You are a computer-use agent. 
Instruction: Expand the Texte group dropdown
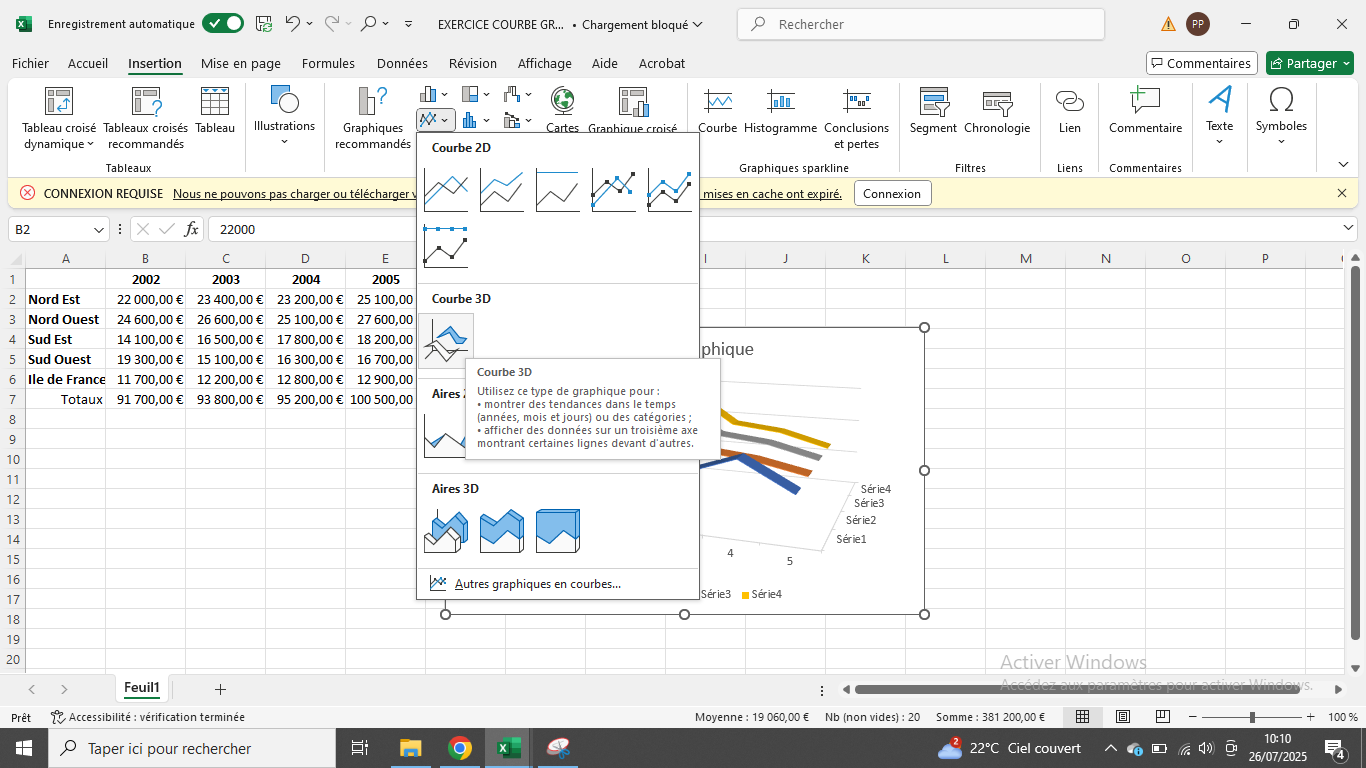tap(1219, 115)
